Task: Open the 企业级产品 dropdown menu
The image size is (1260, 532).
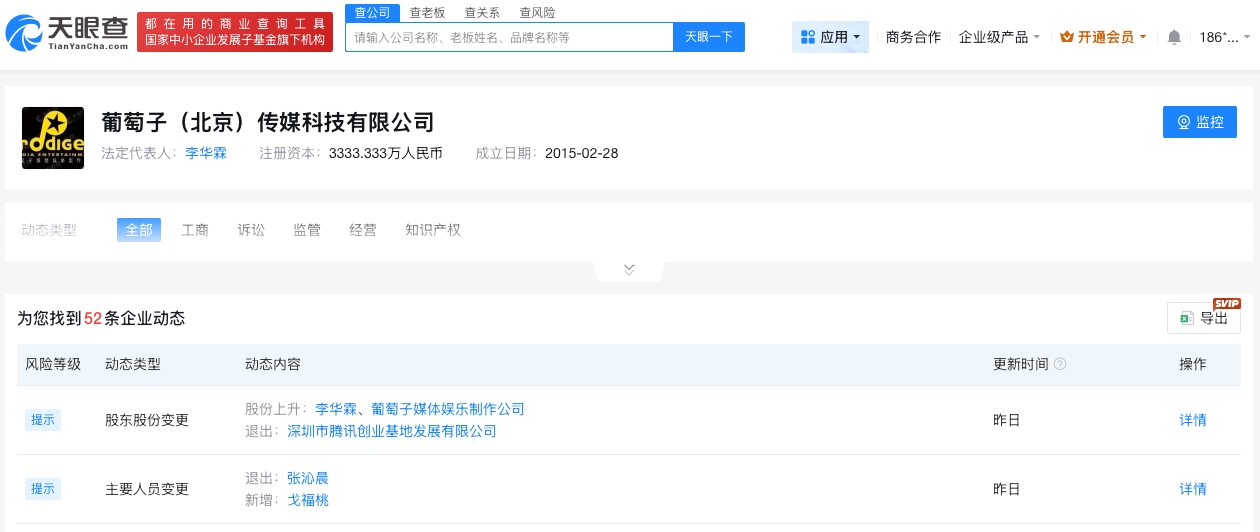Action: click(999, 37)
